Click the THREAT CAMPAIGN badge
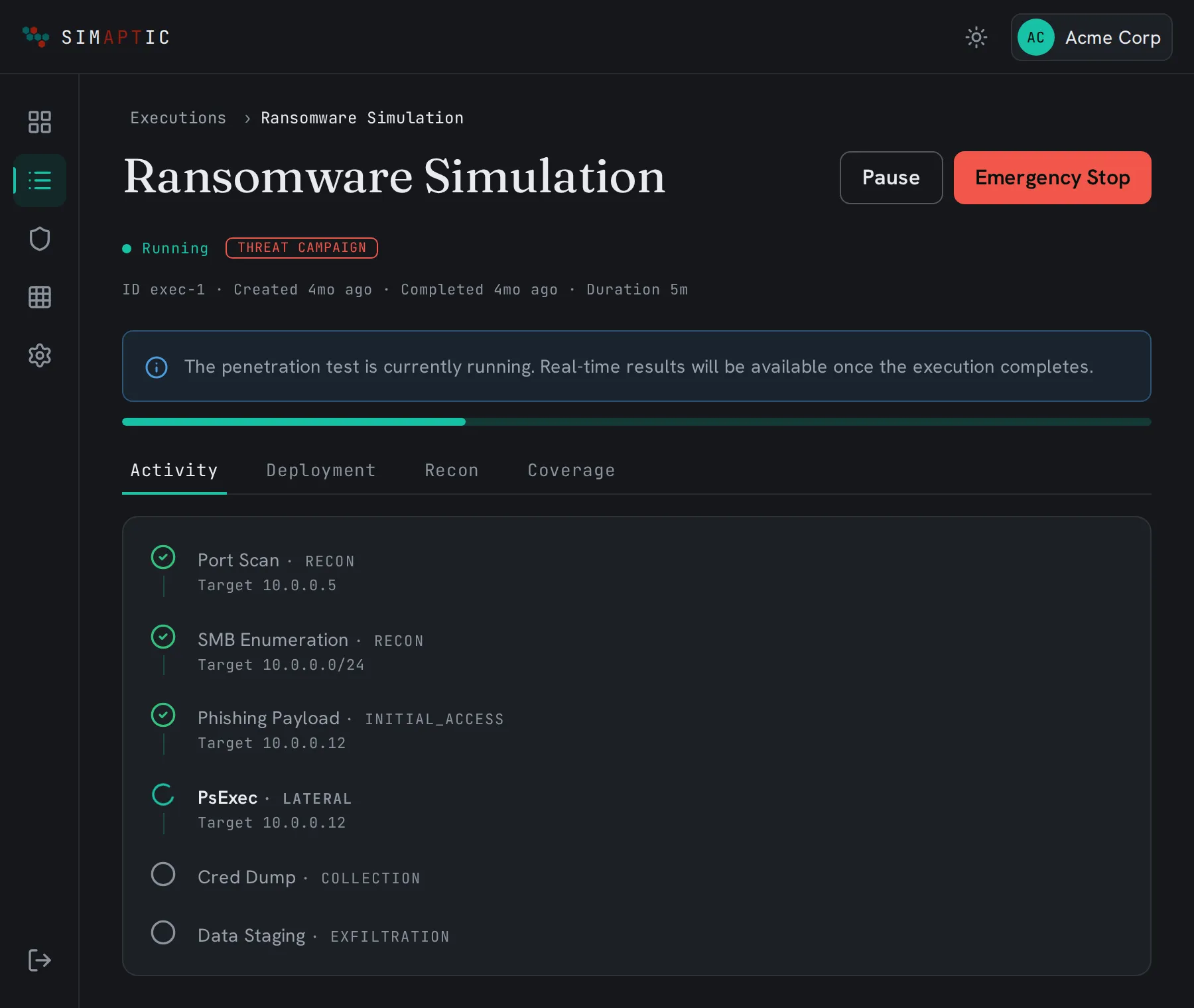This screenshot has height=1008, width=1194. pos(302,248)
